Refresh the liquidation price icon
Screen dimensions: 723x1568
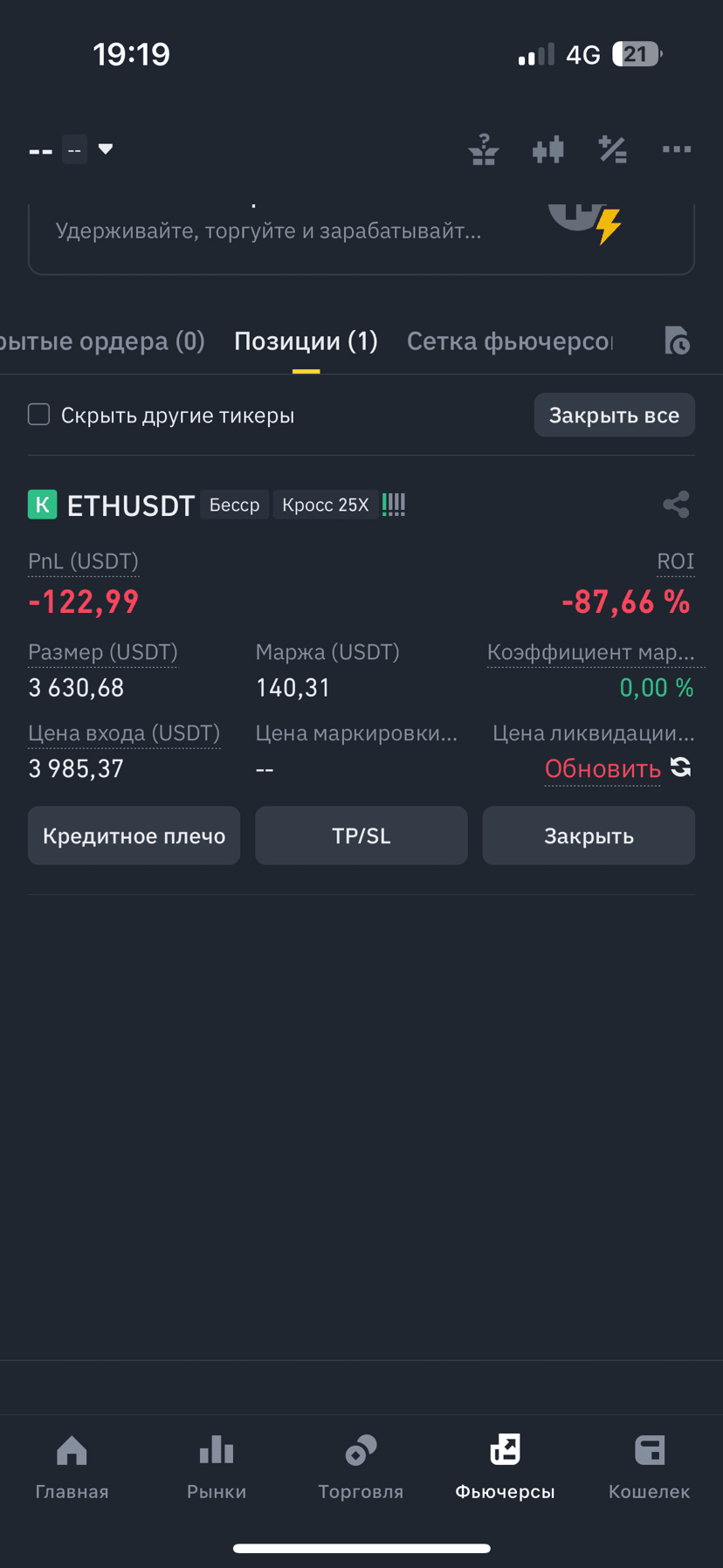point(681,767)
